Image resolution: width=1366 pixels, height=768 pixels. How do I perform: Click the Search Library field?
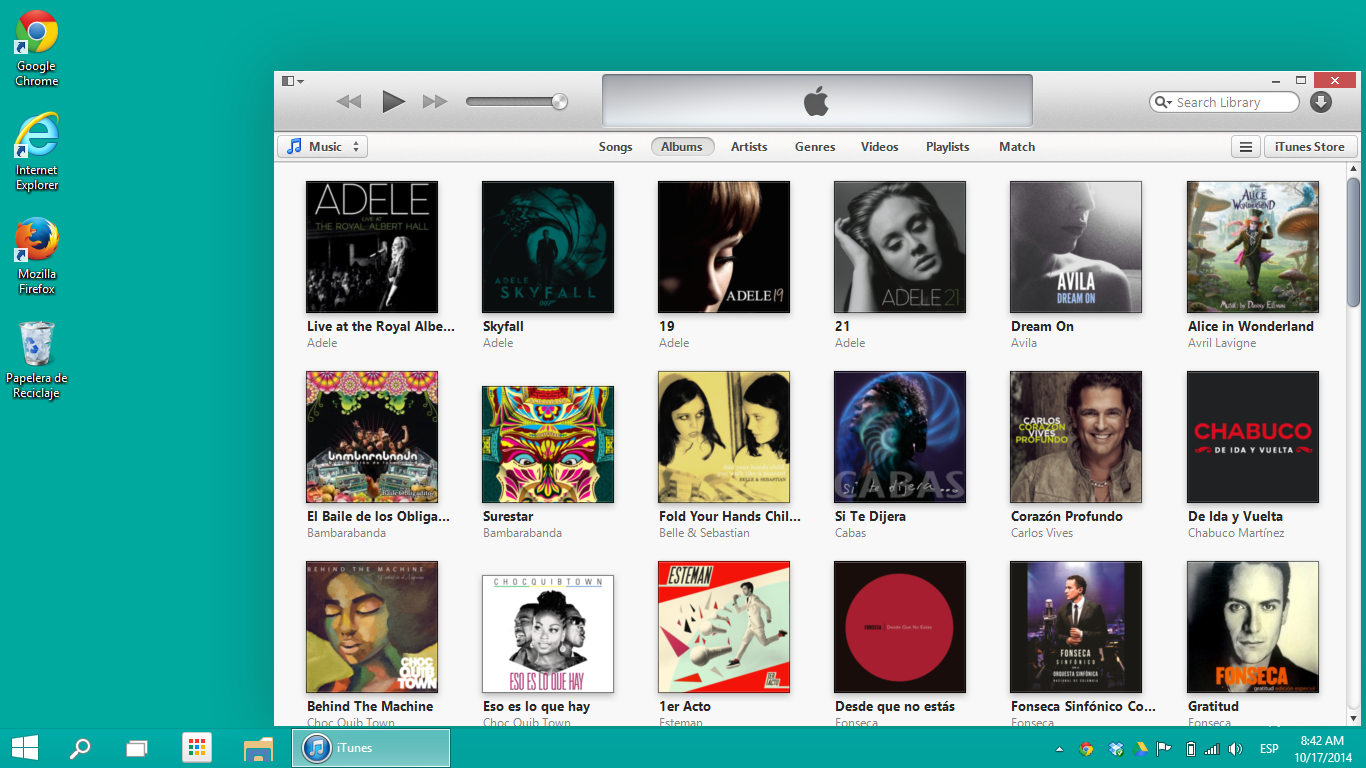[x=1224, y=102]
